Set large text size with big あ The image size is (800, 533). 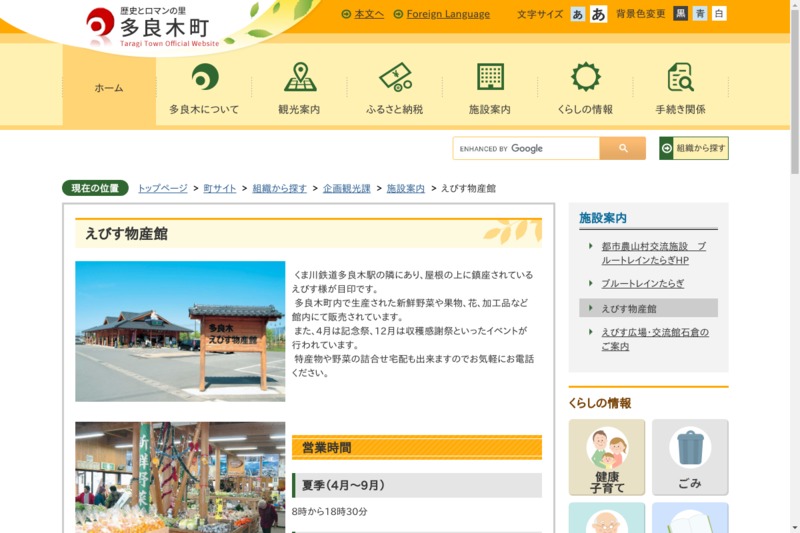598,14
